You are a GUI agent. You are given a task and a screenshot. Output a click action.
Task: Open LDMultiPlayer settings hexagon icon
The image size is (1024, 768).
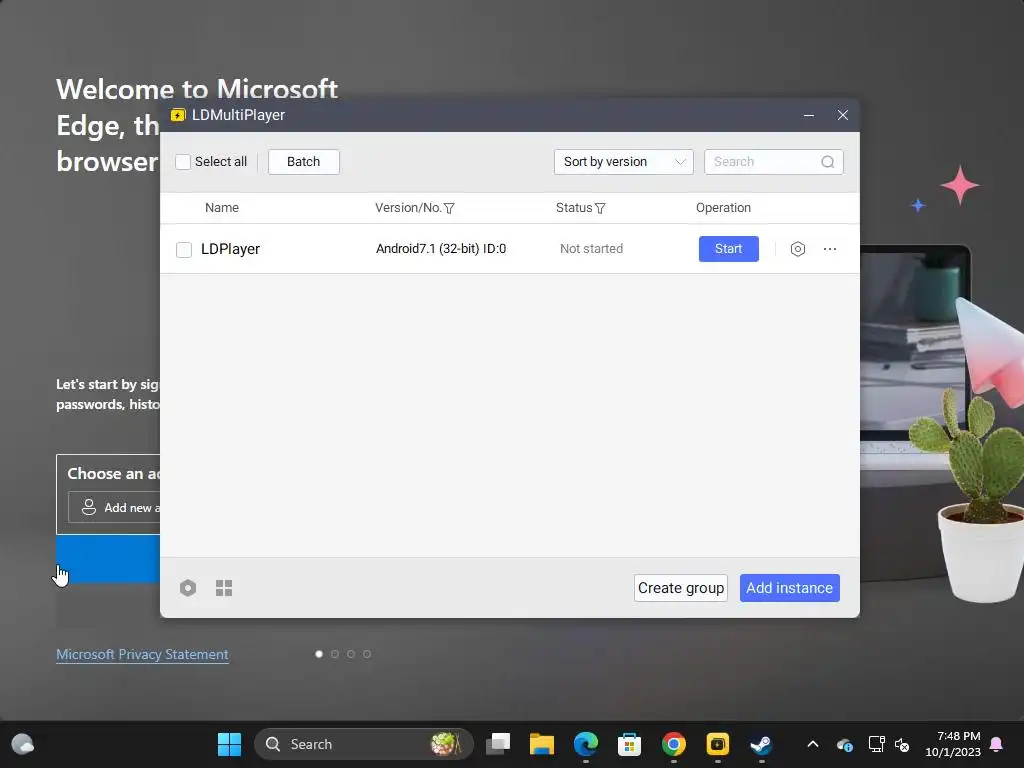(x=188, y=588)
